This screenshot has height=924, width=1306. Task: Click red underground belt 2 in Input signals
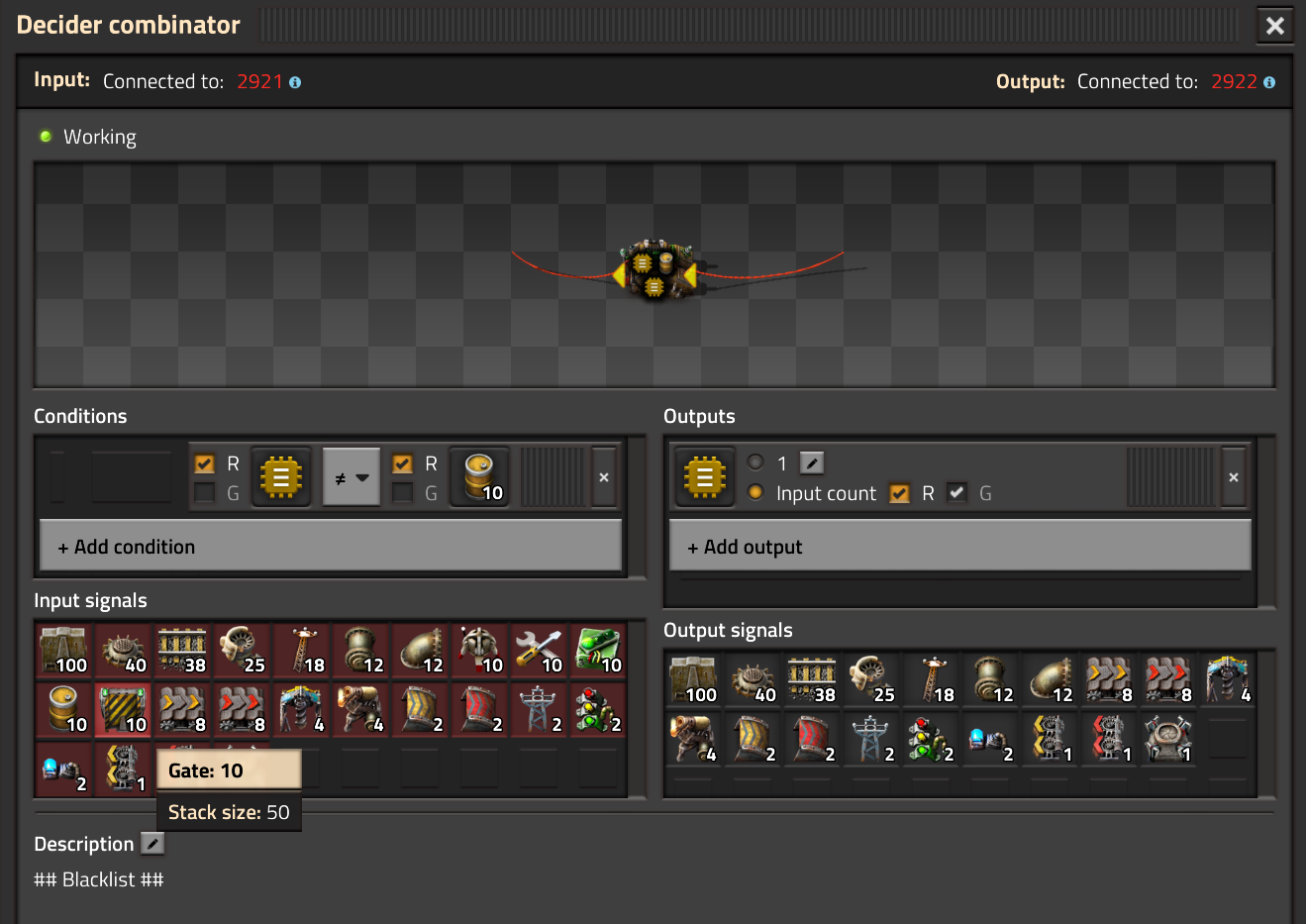coord(479,710)
